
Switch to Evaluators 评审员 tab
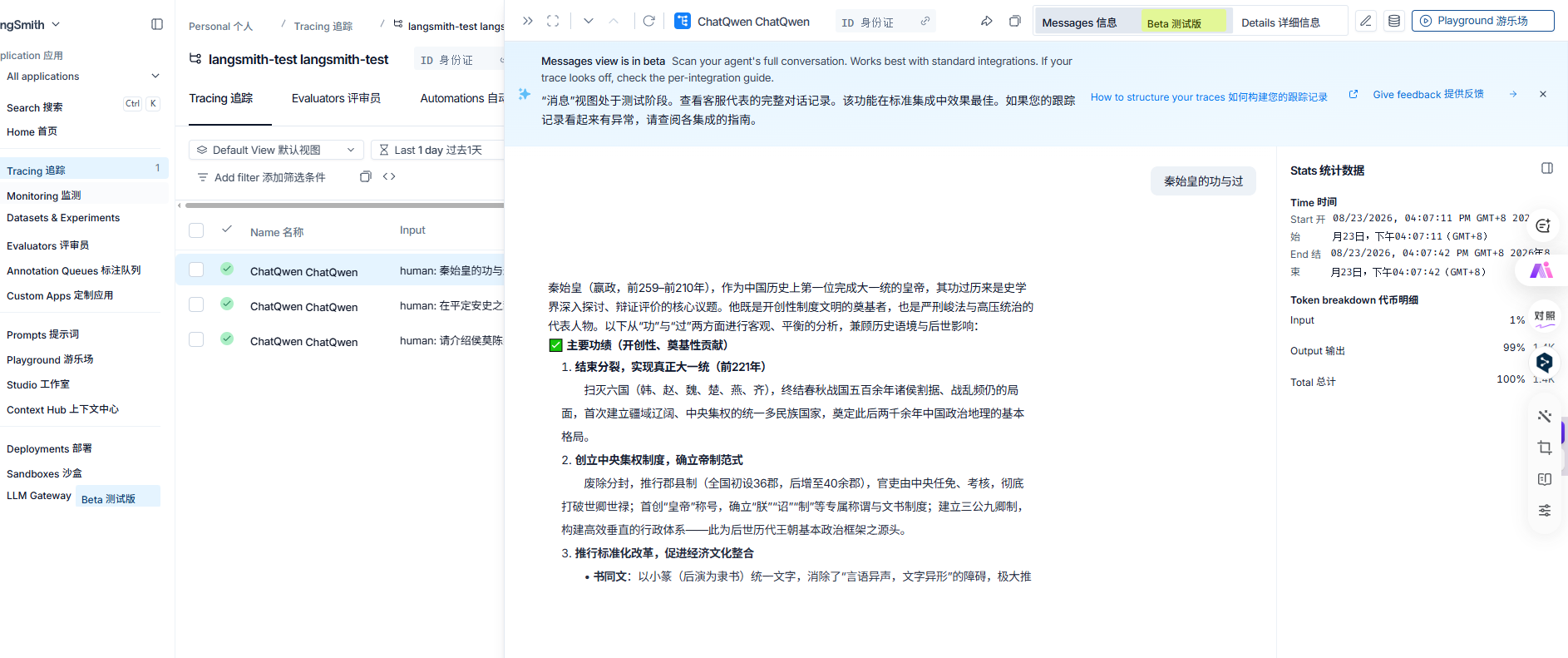tap(336, 98)
